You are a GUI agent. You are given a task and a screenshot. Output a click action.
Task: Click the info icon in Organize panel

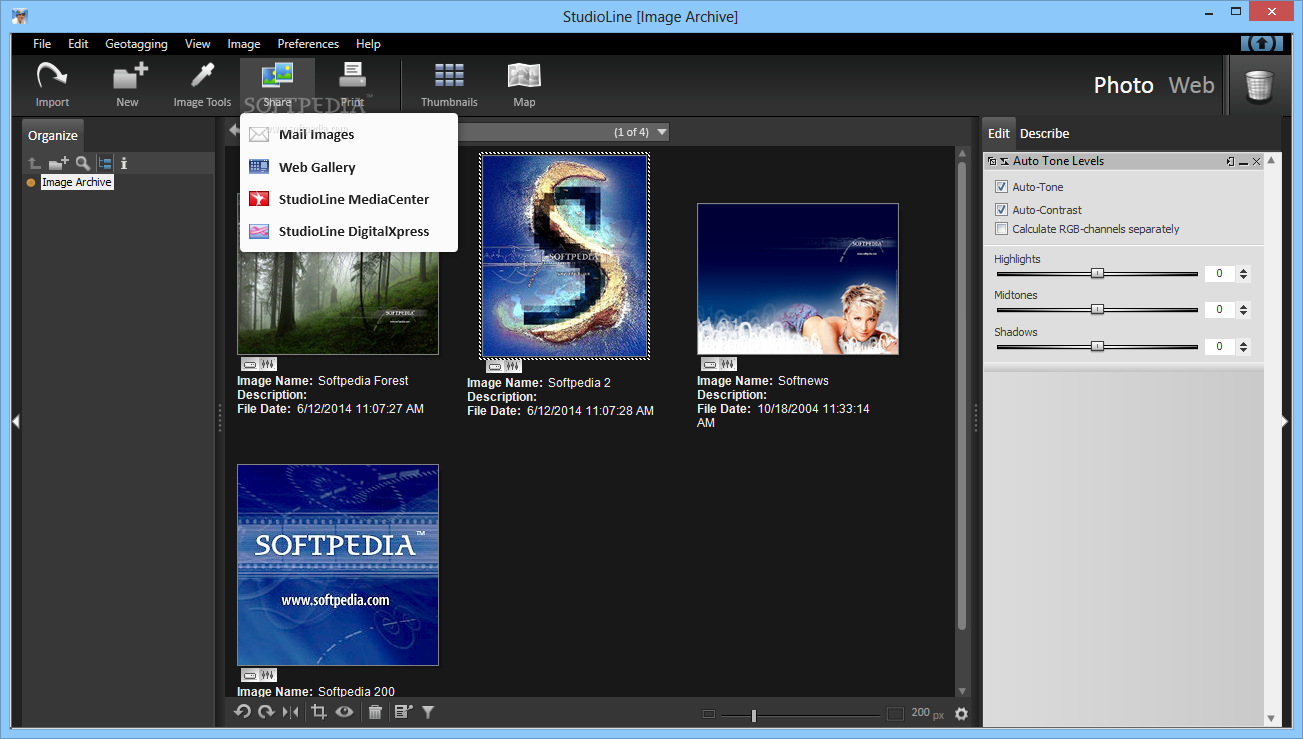[124, 163]
